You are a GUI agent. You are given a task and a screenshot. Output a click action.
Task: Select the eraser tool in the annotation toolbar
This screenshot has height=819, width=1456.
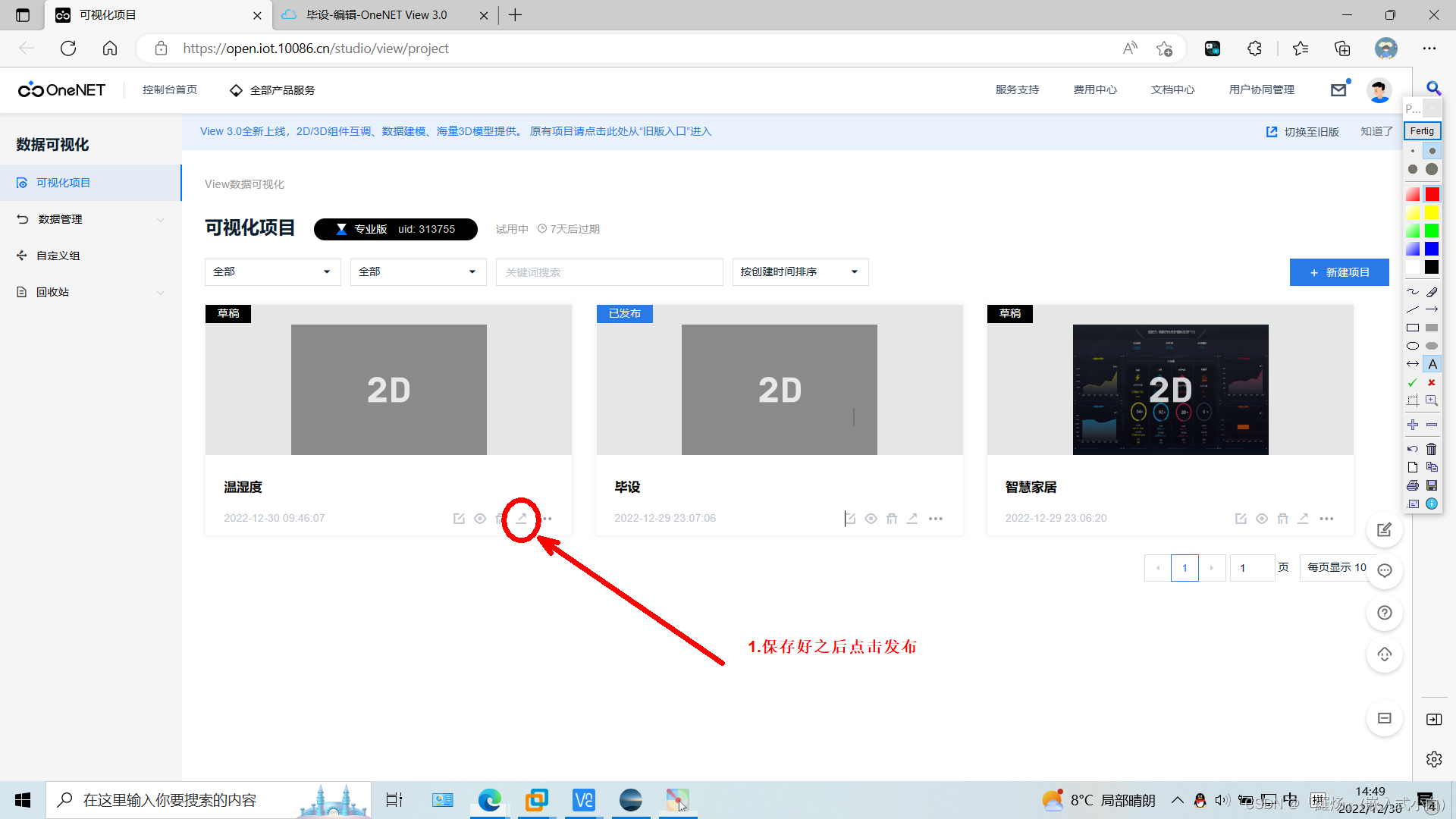pos(1432,291)
